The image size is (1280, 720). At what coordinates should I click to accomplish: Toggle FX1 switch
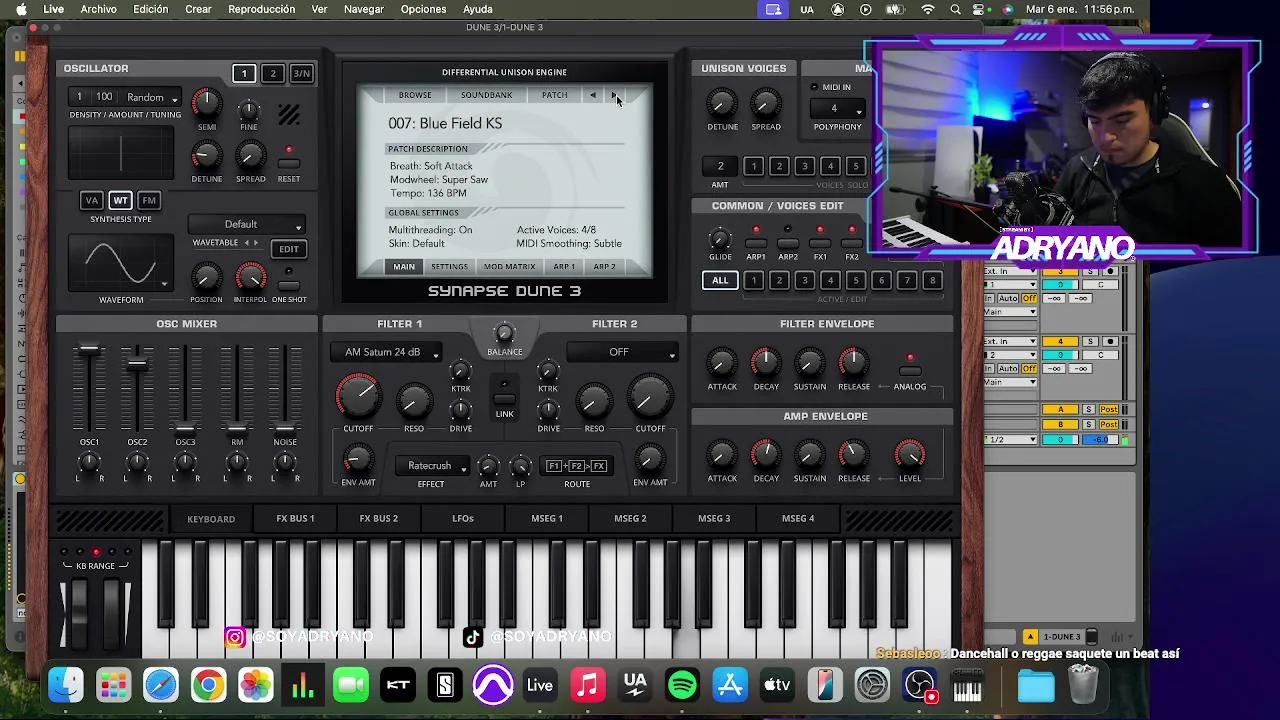click(820, 243)
